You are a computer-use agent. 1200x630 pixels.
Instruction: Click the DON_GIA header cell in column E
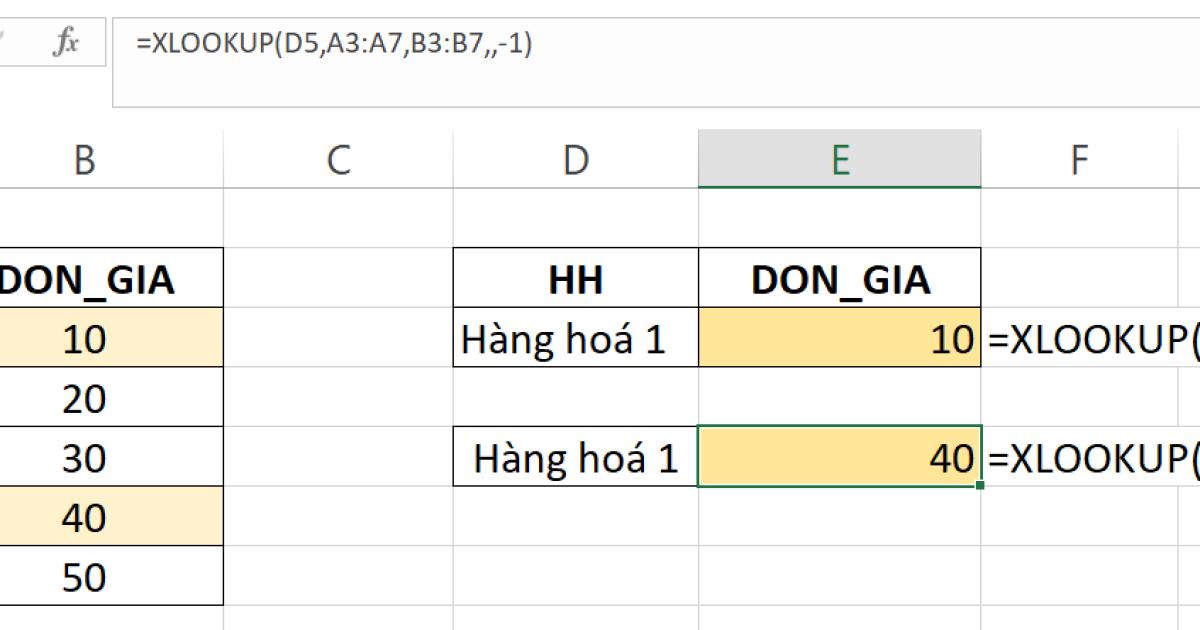(840, 279)
